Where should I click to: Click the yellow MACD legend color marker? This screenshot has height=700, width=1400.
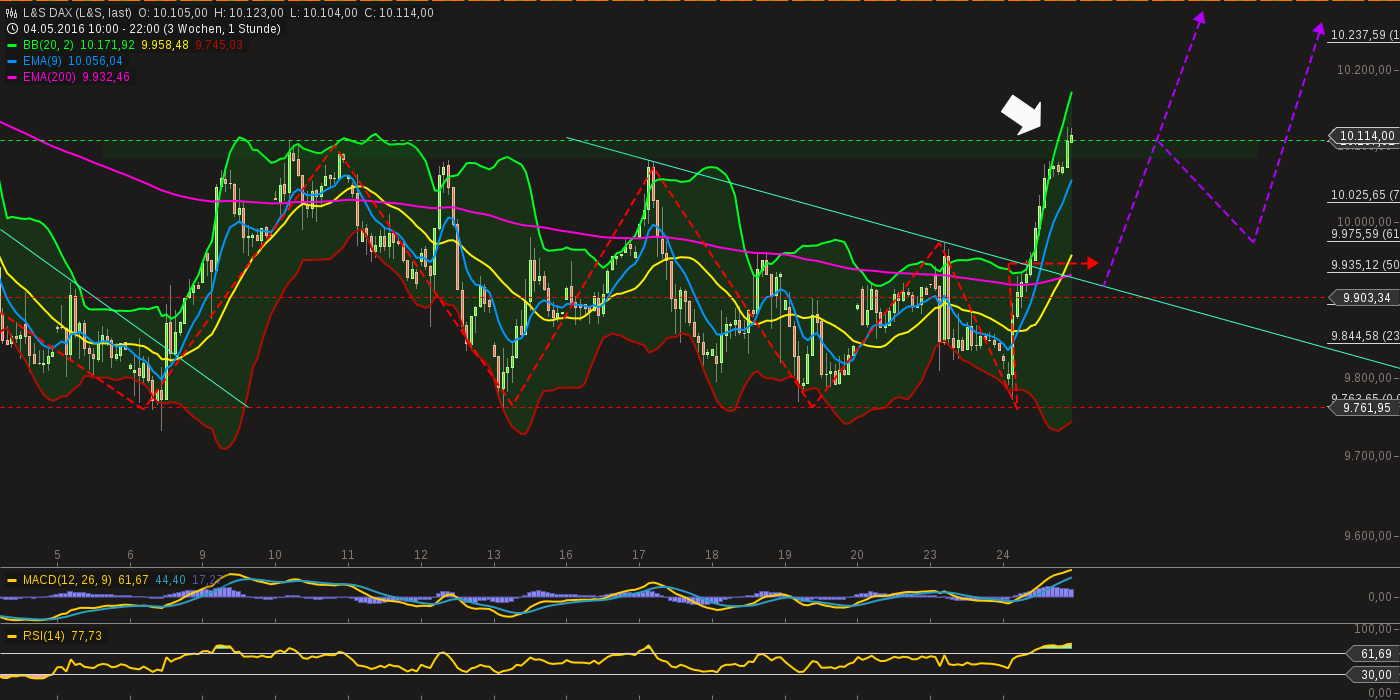coord(12,580)
